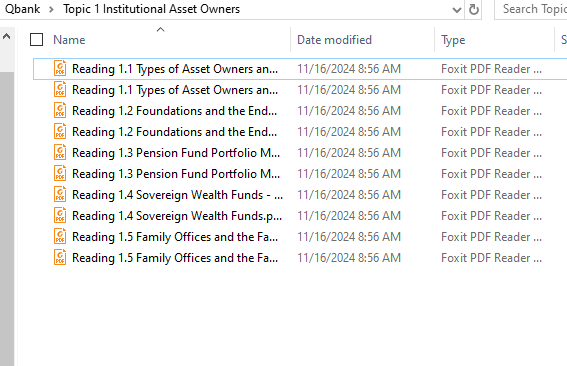The height and width of the screenshot is (366, 567).
Task: Expand the breadcrumb chevron after Qbank
Action: click(51, 9)
